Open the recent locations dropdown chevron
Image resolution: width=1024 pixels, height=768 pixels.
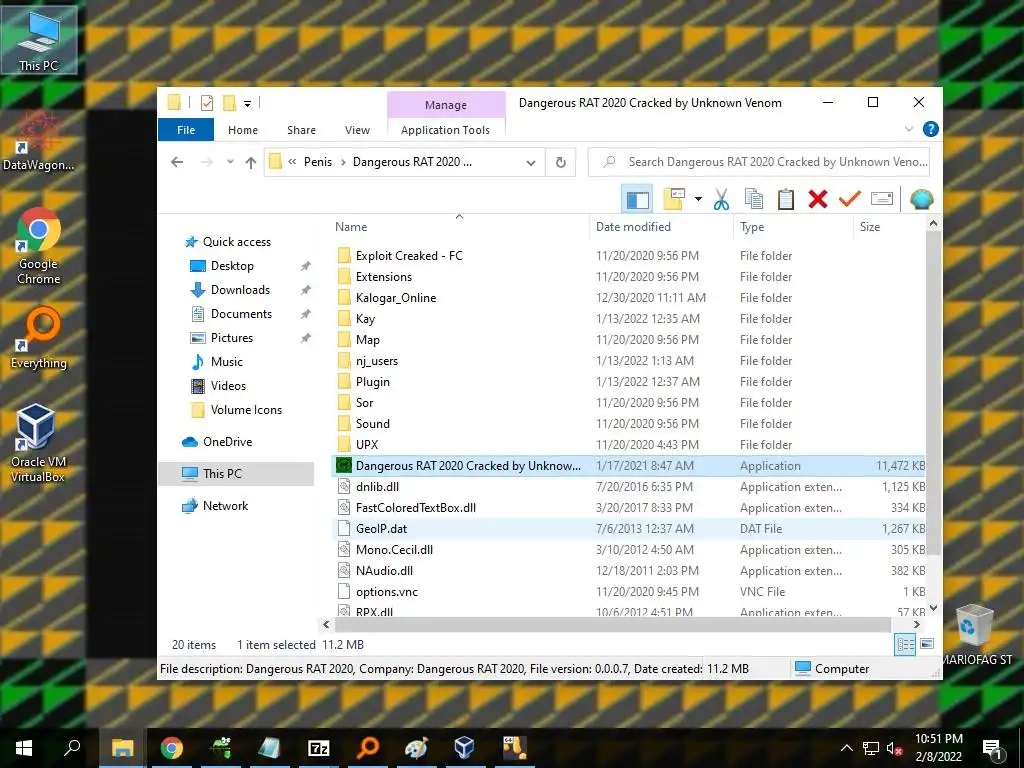(230, 162)
